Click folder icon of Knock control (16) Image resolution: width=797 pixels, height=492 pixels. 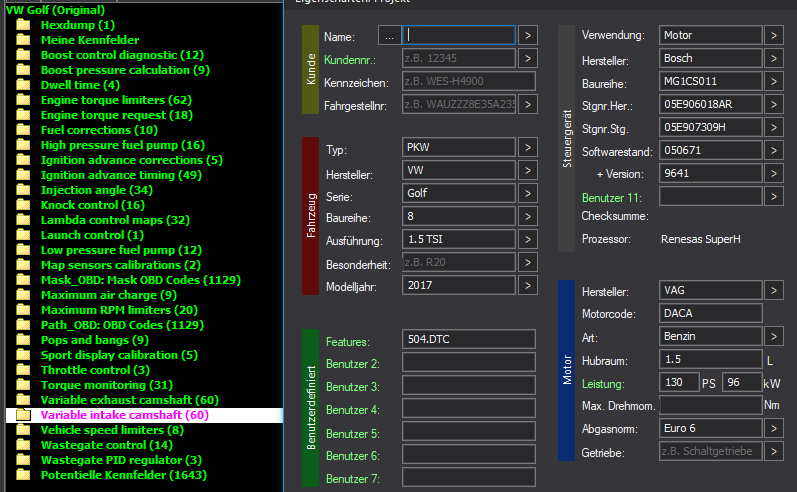tap(23, 205)
